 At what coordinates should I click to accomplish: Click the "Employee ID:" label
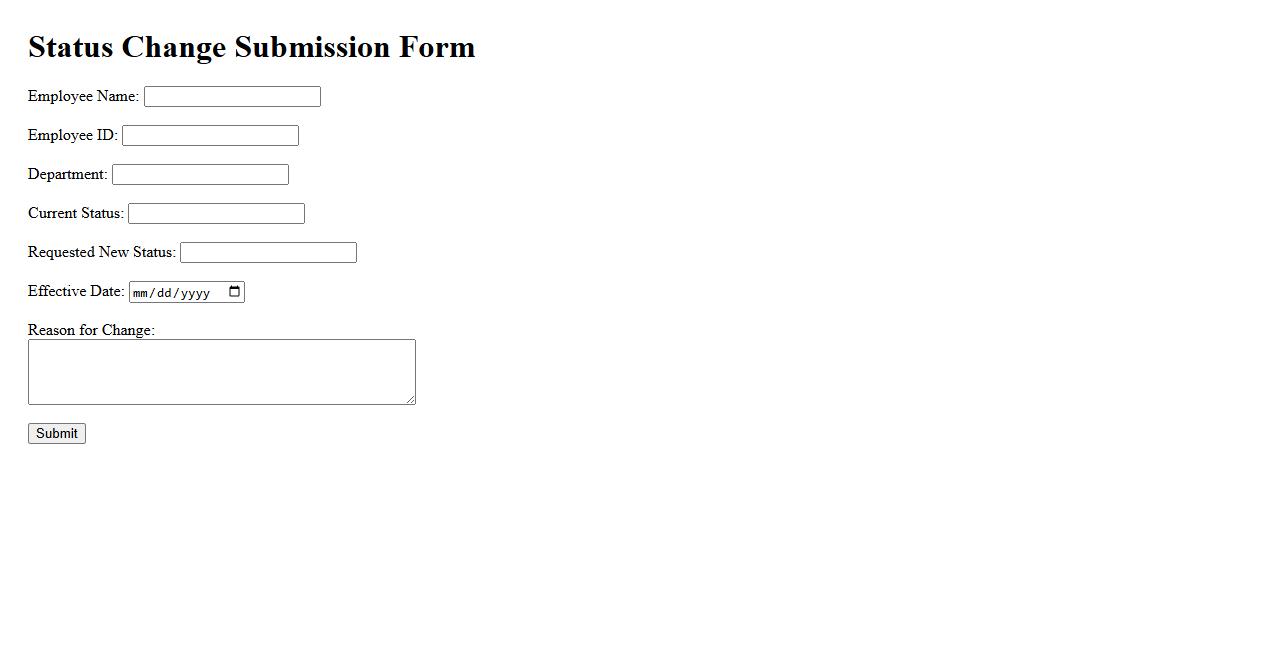[72, 136]
